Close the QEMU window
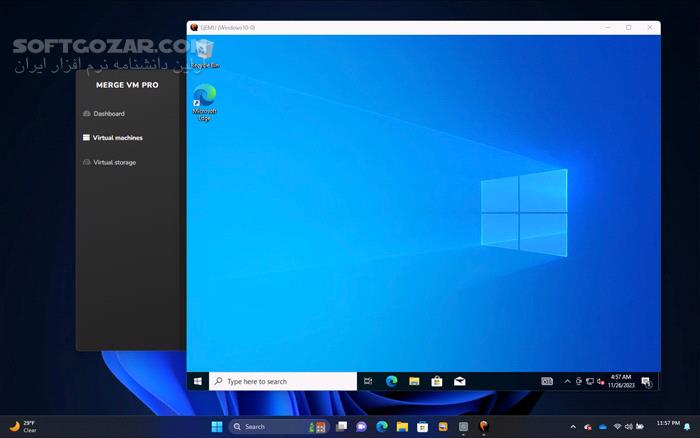Viewport: 700px width, 438px height. [650, 28]
